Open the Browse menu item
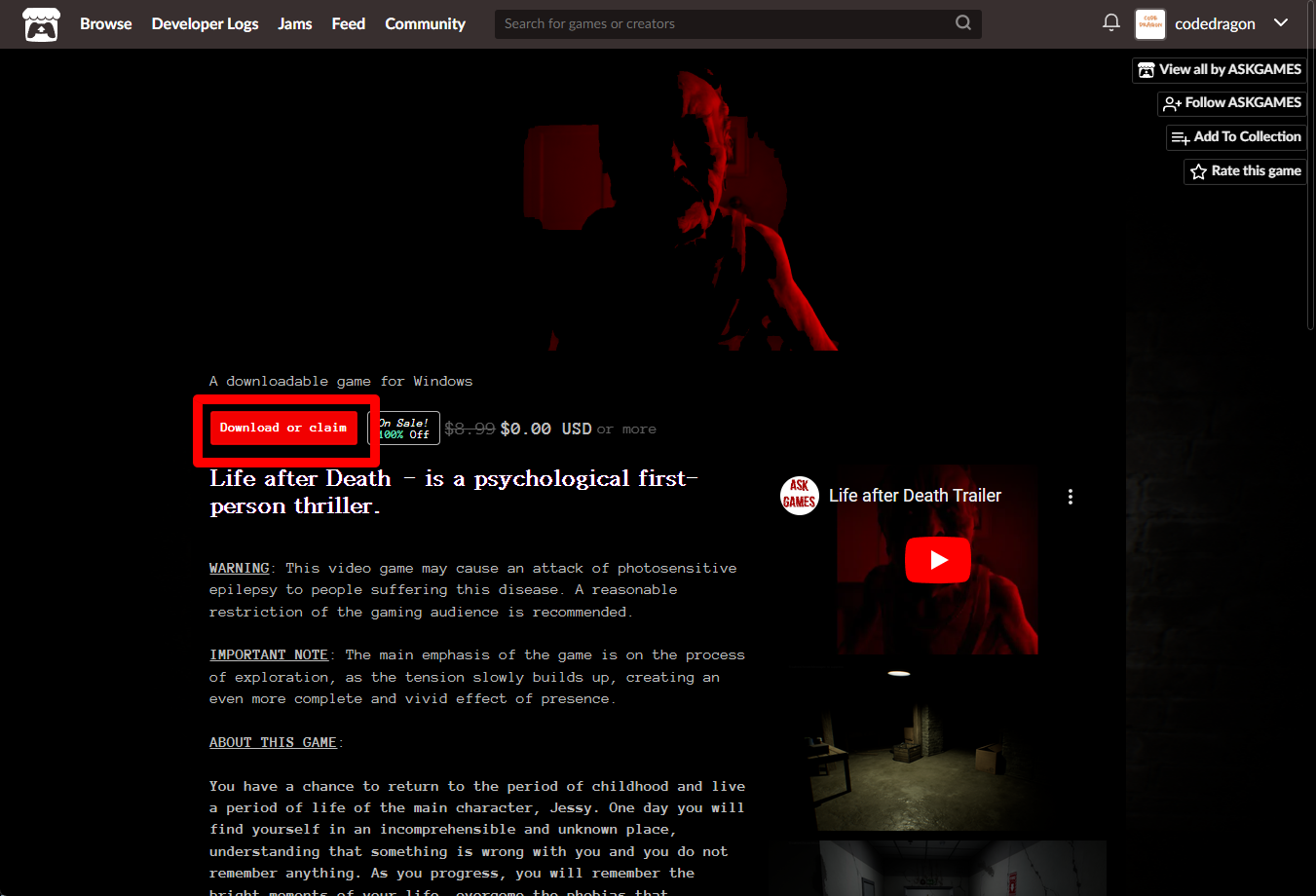 click(105, 23)
